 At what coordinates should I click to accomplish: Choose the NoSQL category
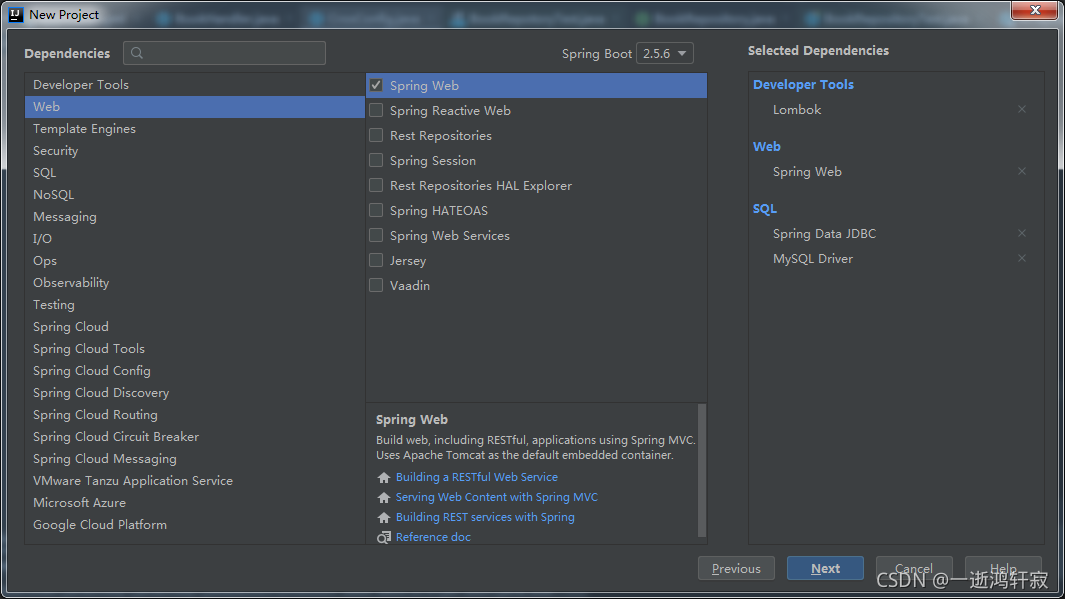click(x=195, y=195)
